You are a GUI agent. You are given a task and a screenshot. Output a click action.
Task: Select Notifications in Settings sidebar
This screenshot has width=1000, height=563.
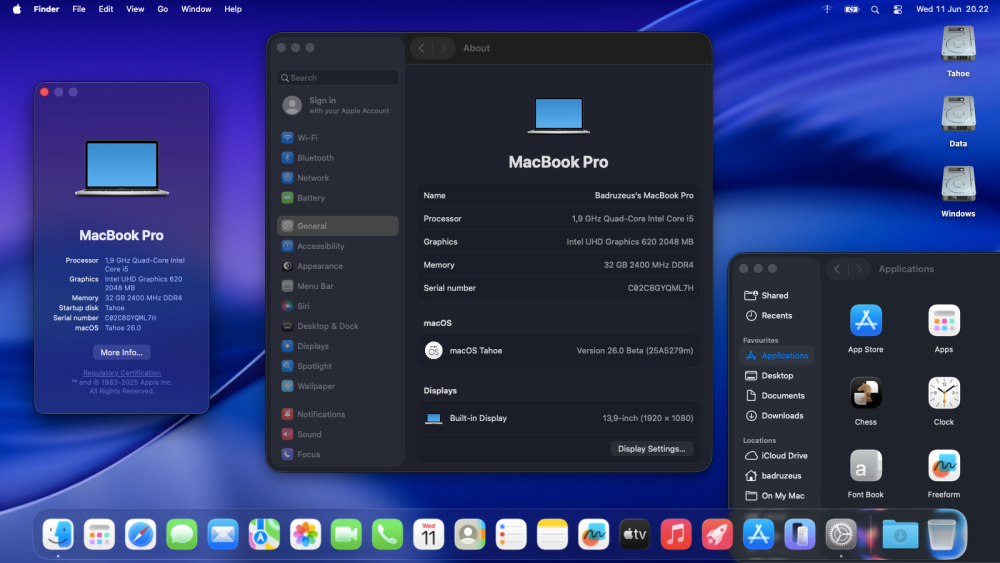(x=338, y=414)
